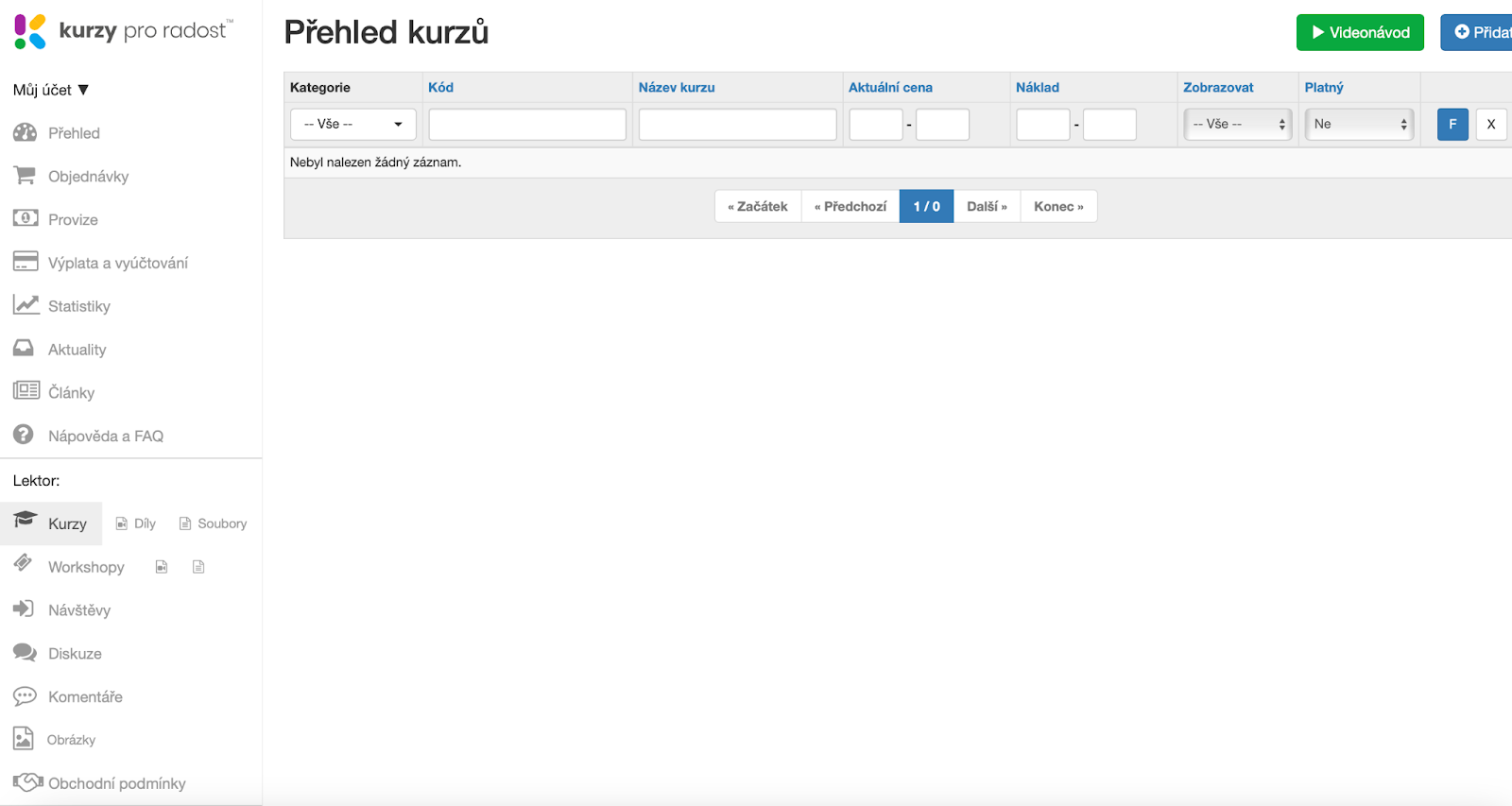Image resolution: width=1512 pixels, height=806 pixels.
Task: Open the Kategorie filter dropdown
Action: pos(353,124)
